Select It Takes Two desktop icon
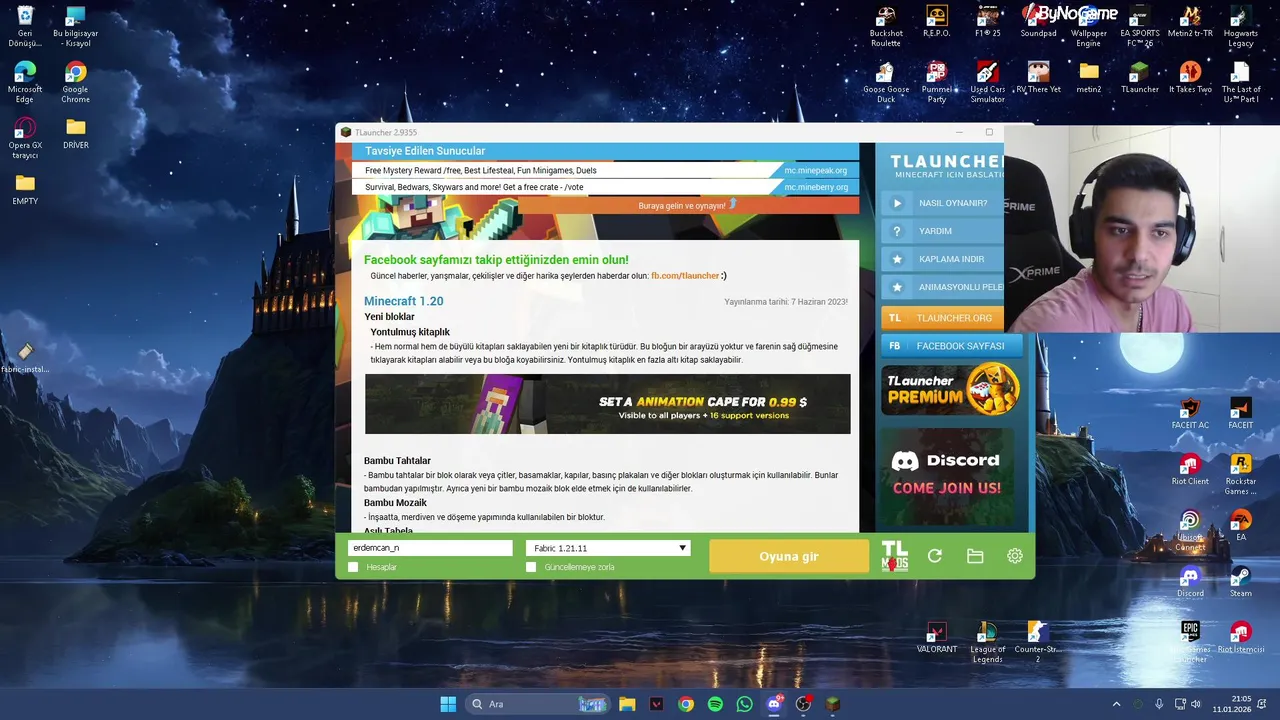This screenshot has width=1280, height=720. coord(1190,78)
